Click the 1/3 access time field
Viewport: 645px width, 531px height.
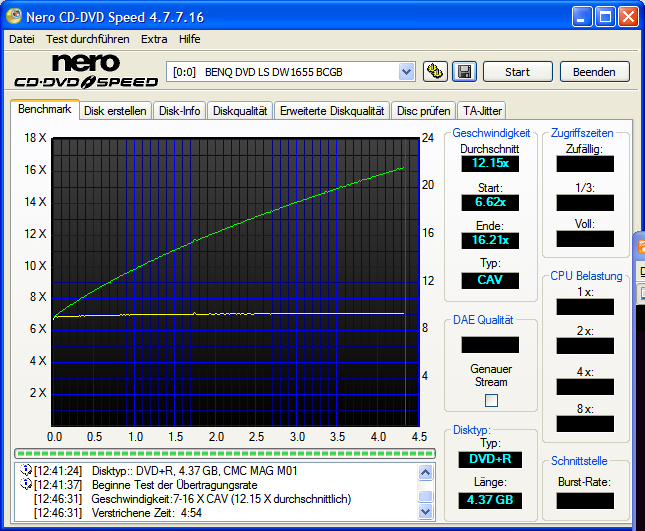click(585, 202)
